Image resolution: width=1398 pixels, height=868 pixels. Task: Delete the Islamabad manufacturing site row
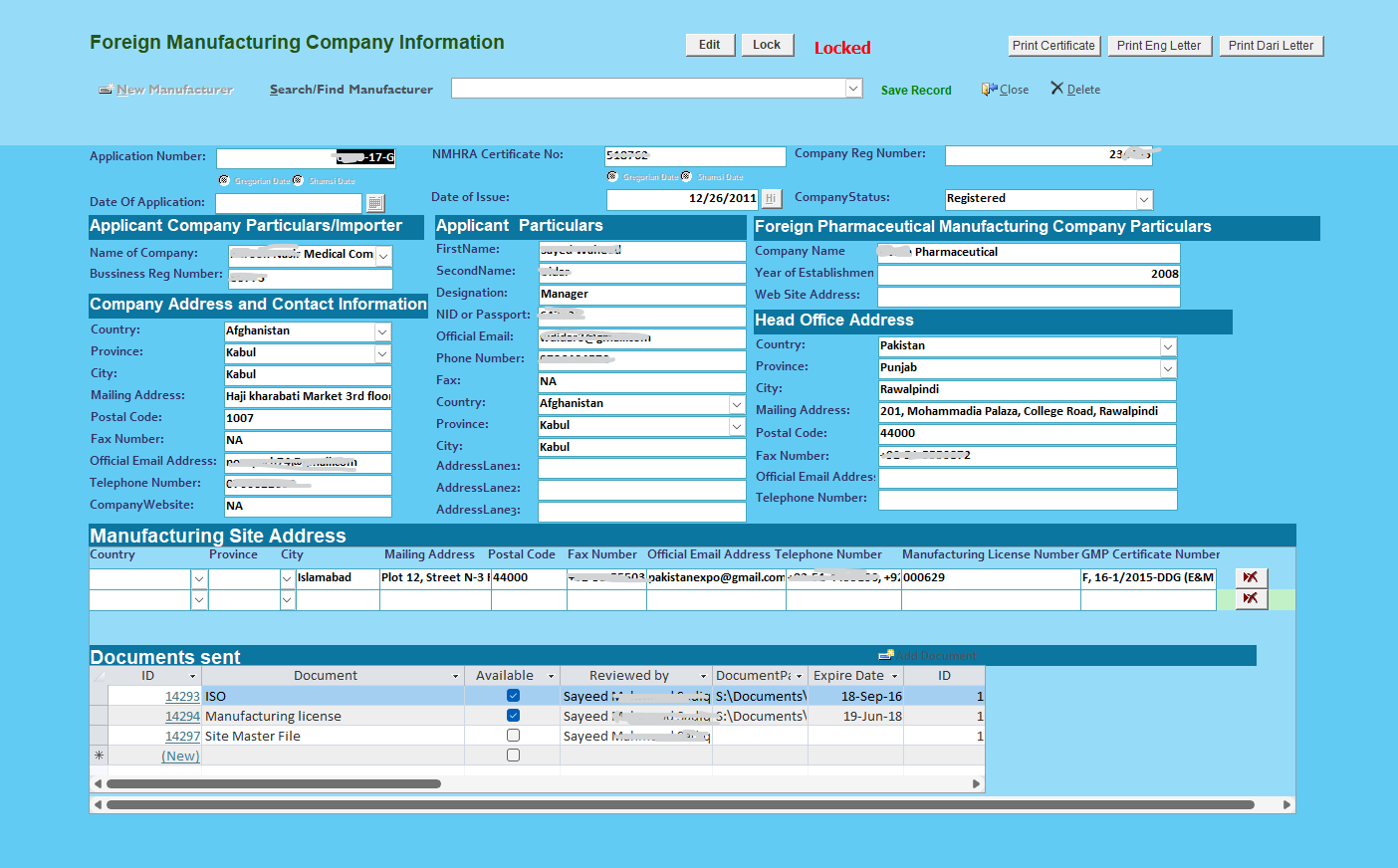[x=1251, y=577]
